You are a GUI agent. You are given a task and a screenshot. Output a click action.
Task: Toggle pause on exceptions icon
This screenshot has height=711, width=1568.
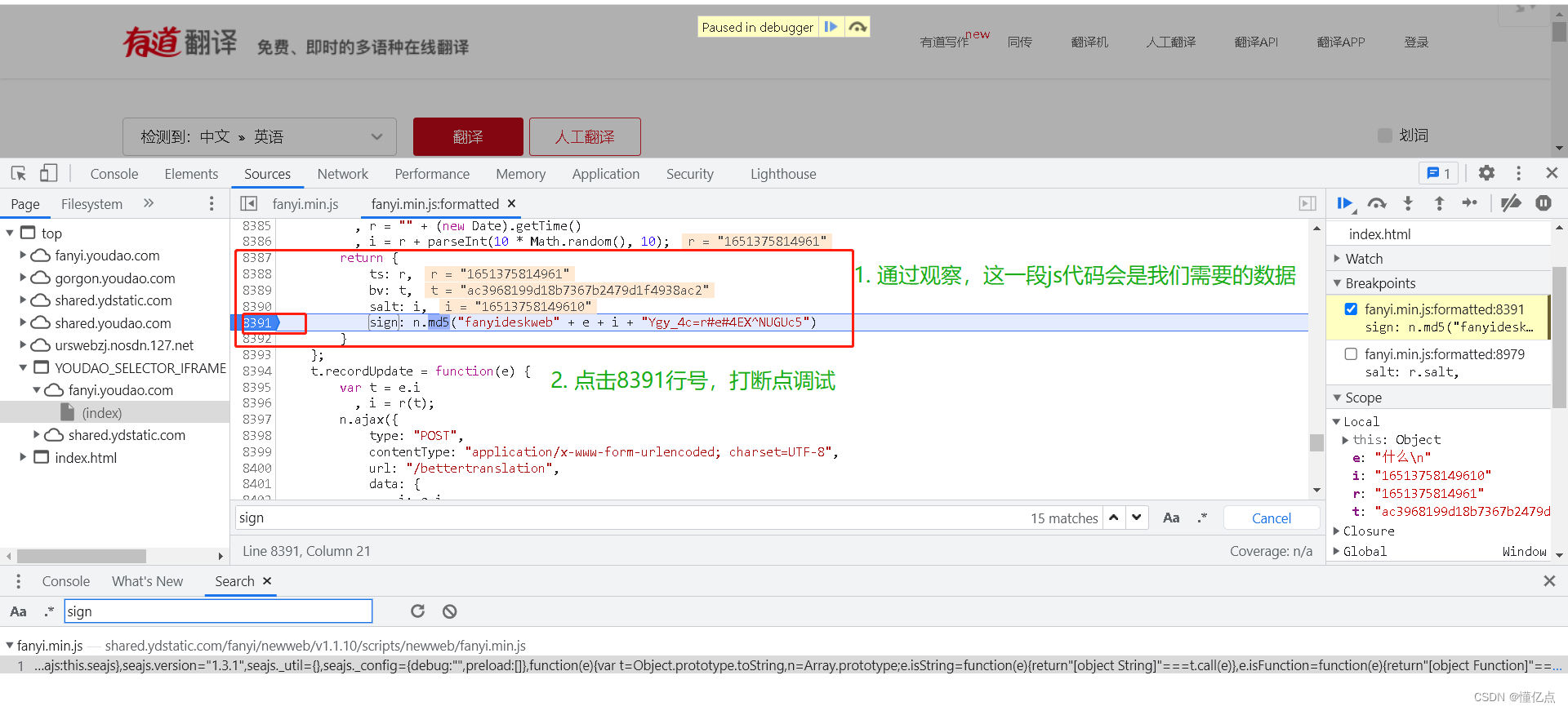[1543, 203]
